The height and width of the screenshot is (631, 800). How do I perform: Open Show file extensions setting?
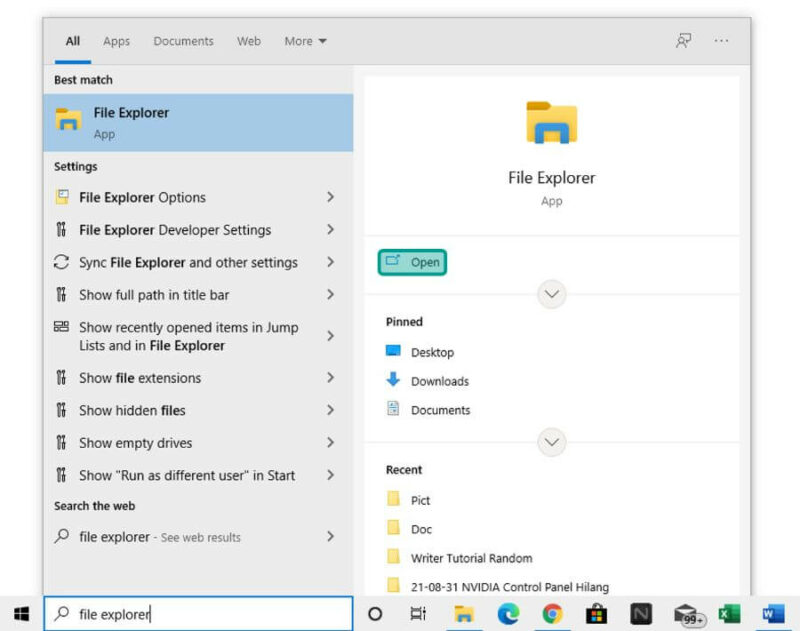[198, 377]
